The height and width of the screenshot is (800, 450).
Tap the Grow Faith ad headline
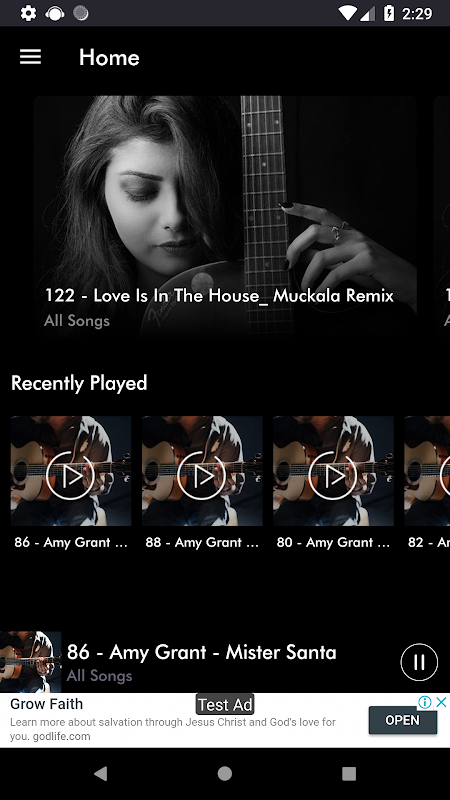pyautogui.click(x=46, y=704)
